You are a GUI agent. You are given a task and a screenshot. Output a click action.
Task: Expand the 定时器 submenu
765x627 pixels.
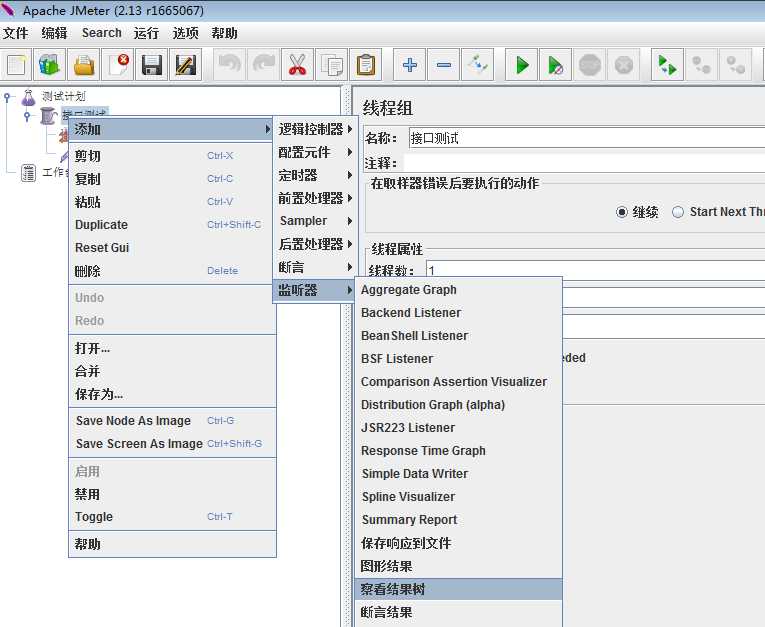tap(316, 175)
